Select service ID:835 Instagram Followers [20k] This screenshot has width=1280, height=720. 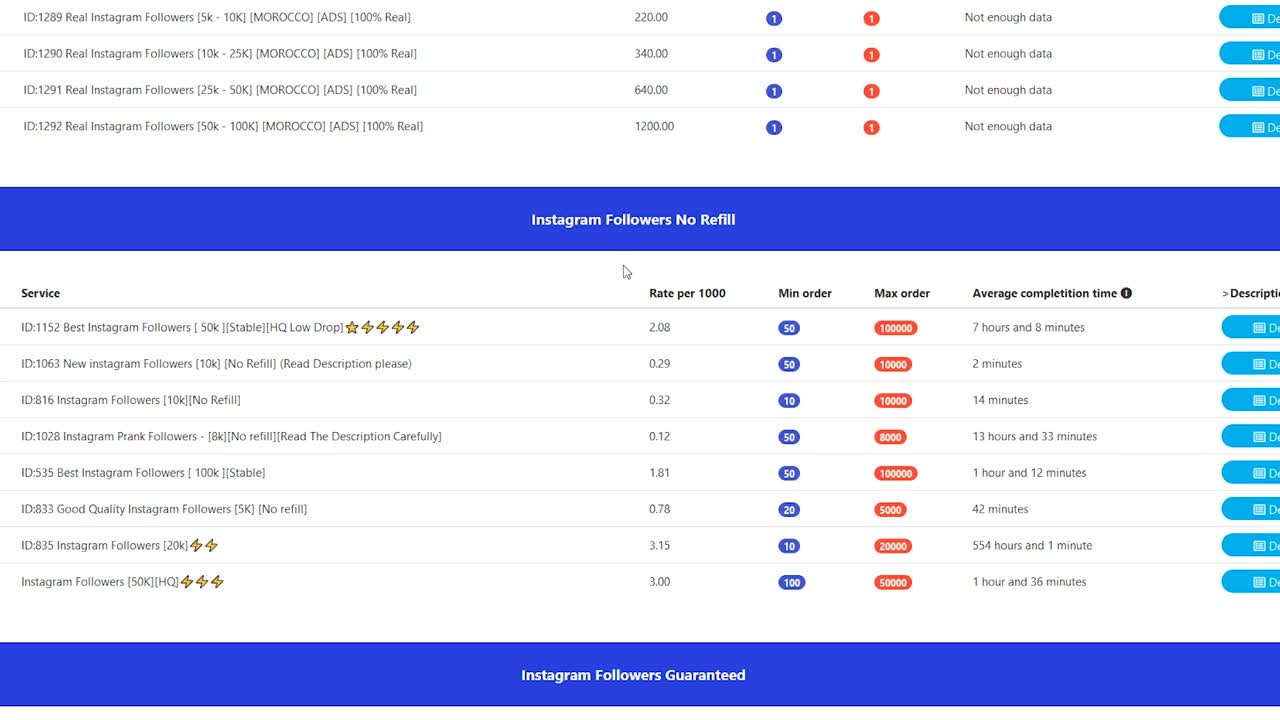click(119, 545)
